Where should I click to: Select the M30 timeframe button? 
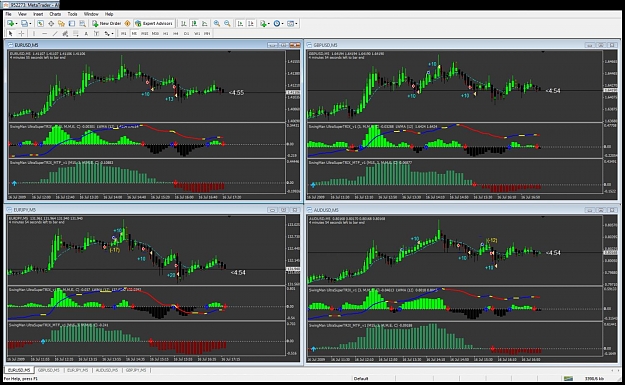pos(155,34)
